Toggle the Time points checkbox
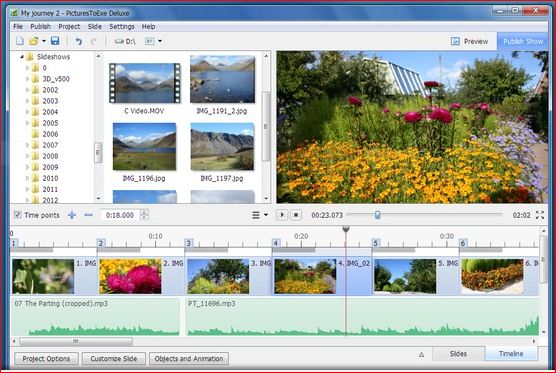The height and width of the screenshot is (373, 556). point(18,215)
